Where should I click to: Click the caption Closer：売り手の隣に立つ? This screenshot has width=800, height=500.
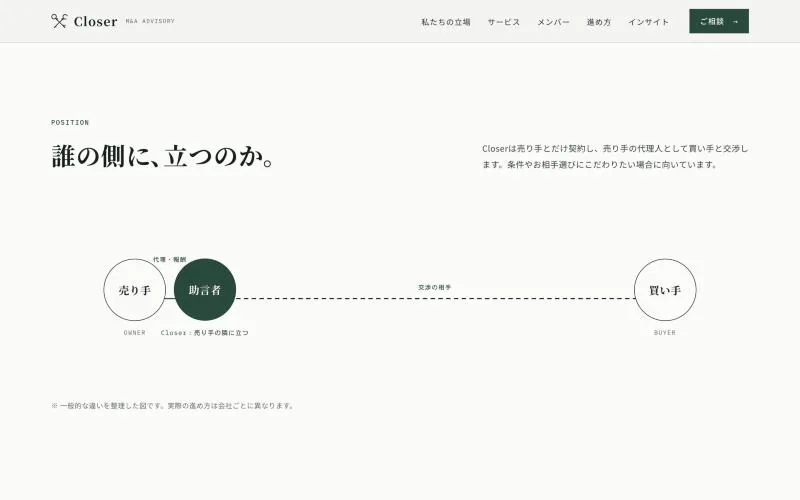click(205, 333)
